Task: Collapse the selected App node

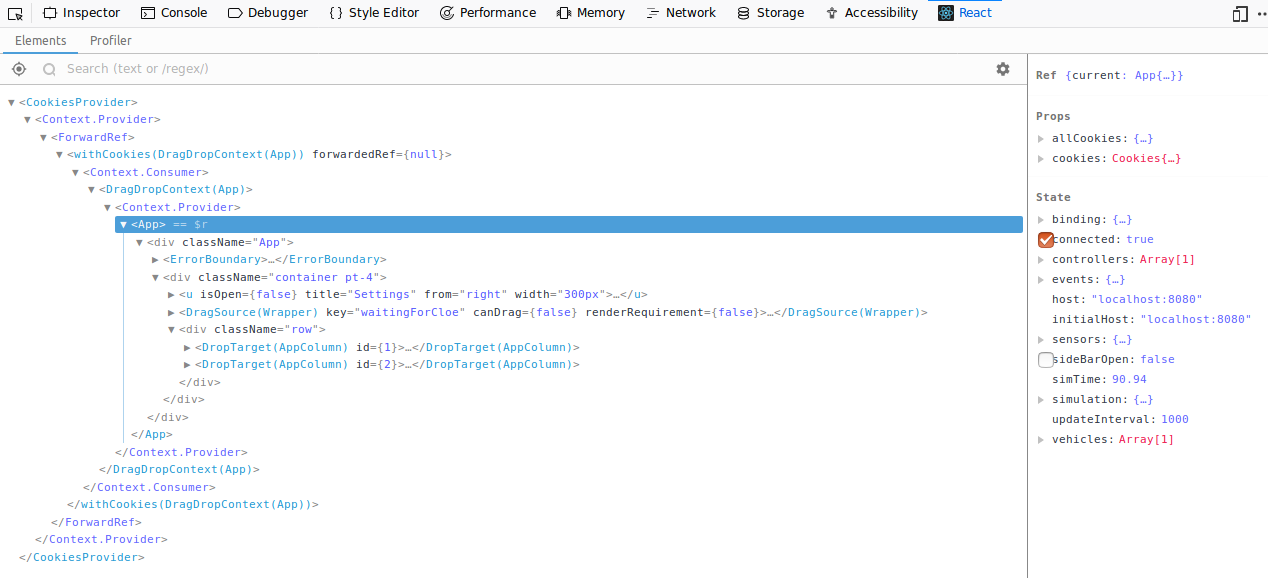Action: (123, 225)
